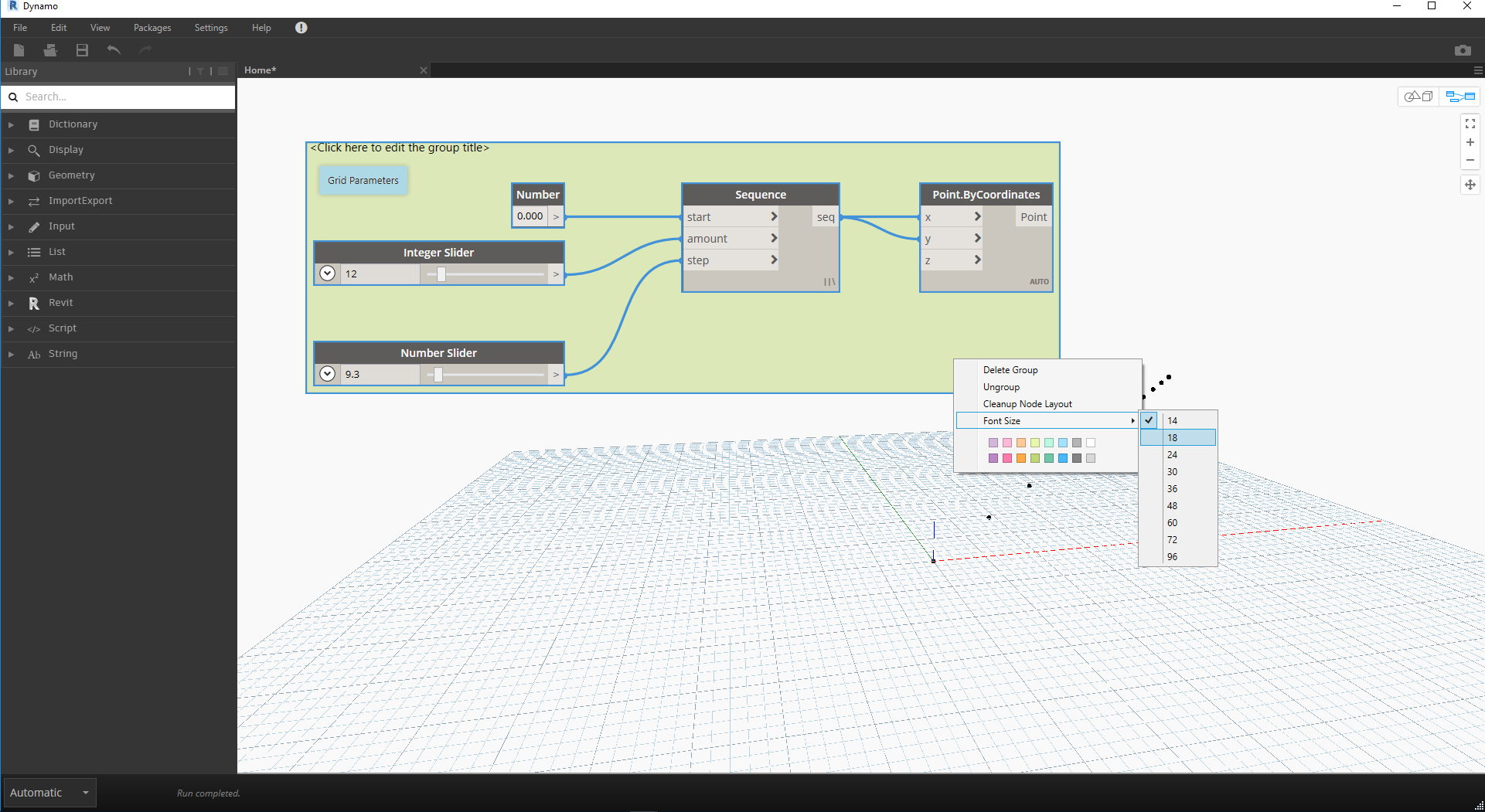Click the group title text to edit
1485x812 pixels.
400,148
